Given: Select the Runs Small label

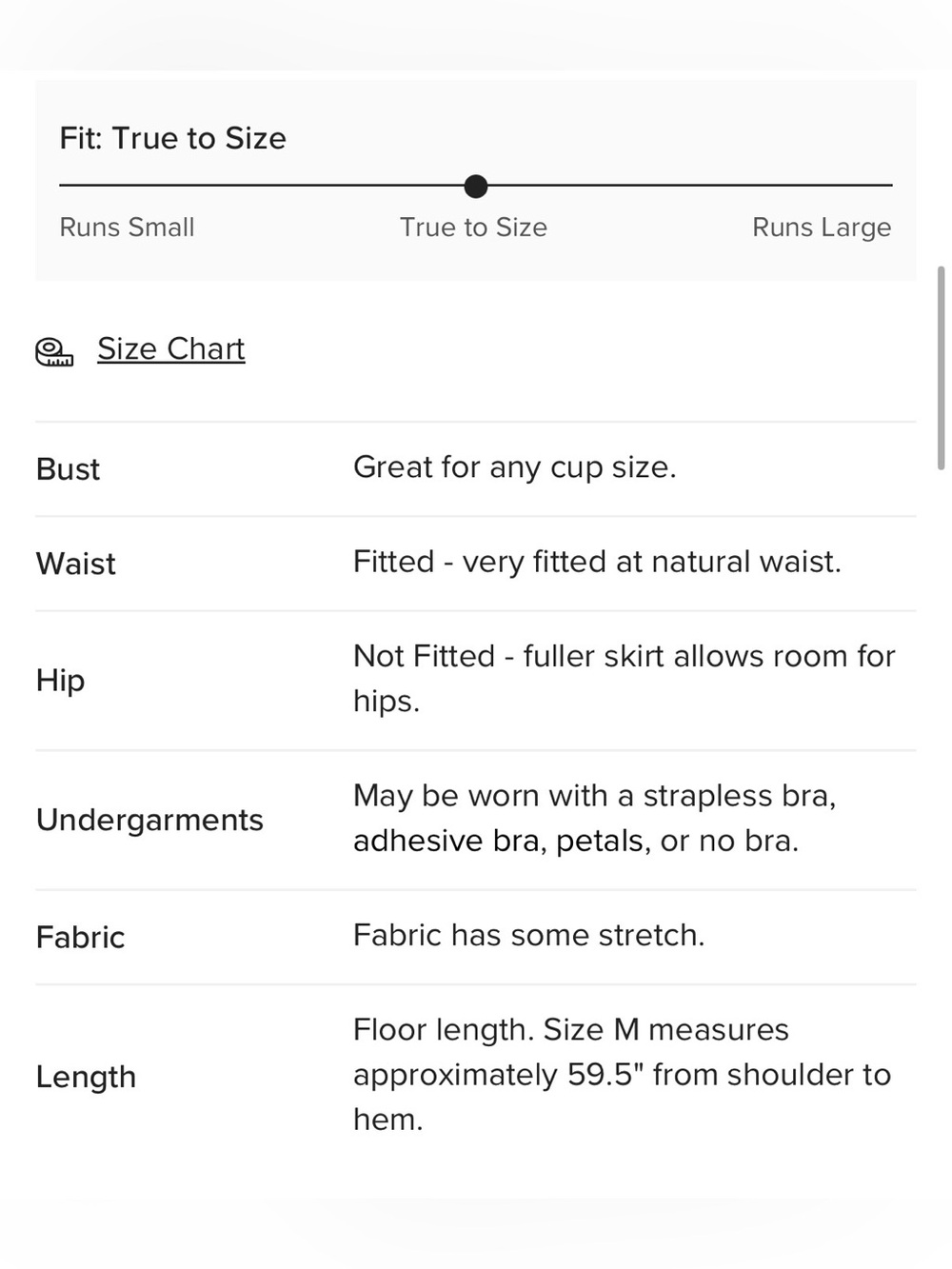Looking at the screenshot, I should tap(127, 228).
